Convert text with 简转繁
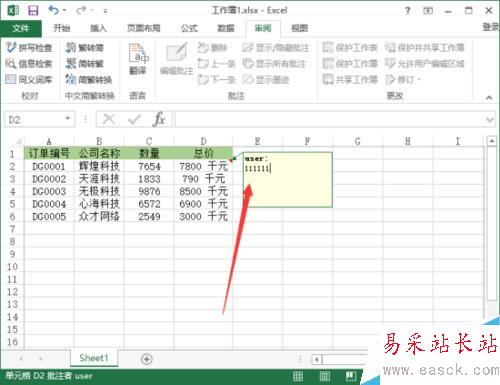This screenshot has height=385, width=500. (x=85, y=63)
